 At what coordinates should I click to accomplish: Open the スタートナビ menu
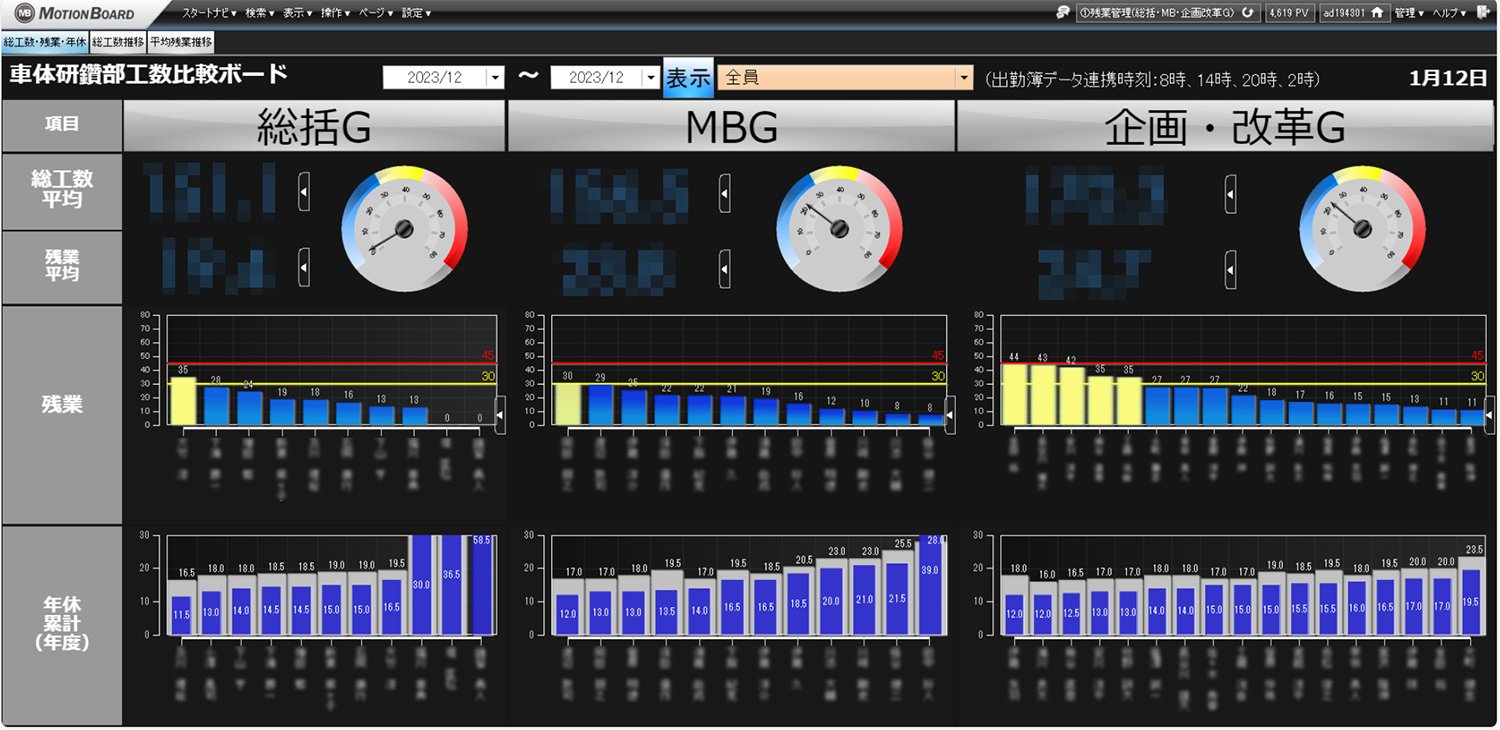208,13
